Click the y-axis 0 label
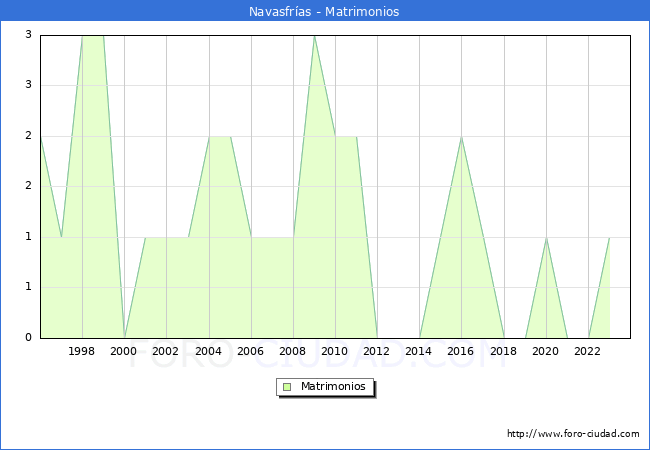The width and height of the screenshot is (650, 450). (29, 338)
